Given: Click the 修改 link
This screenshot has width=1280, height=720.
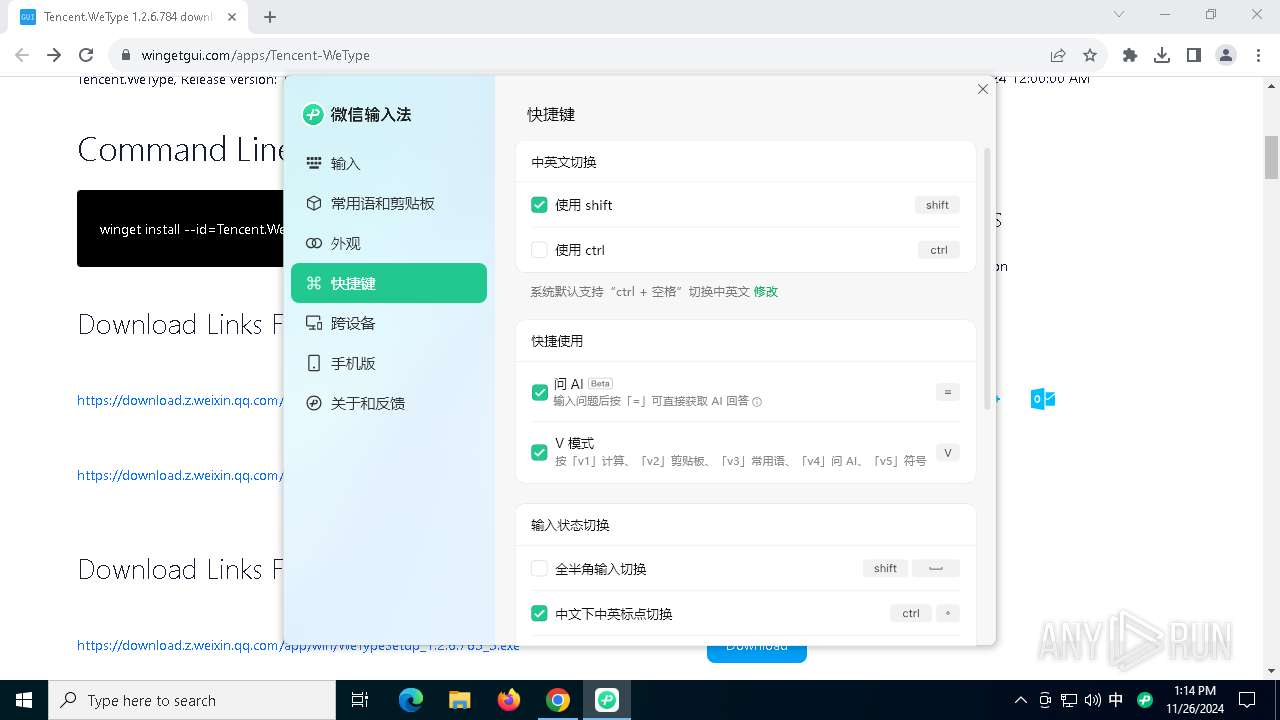Looking at the screenshot, I should [766, 292].
